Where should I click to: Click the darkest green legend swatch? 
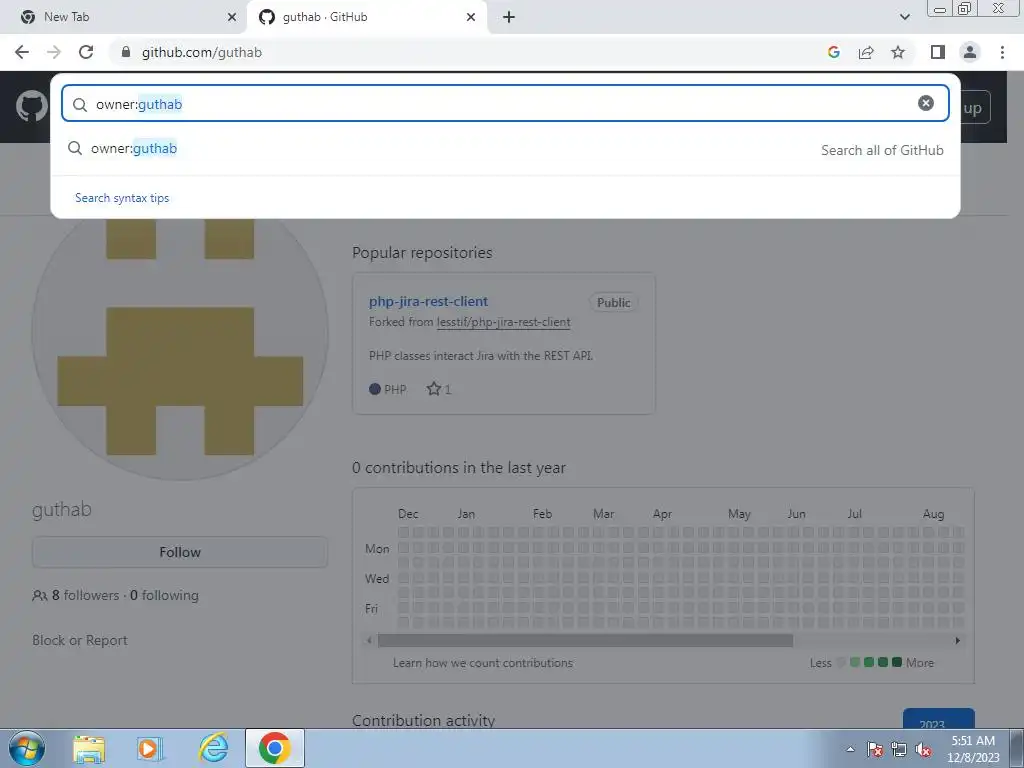click(x=897, y=662)
